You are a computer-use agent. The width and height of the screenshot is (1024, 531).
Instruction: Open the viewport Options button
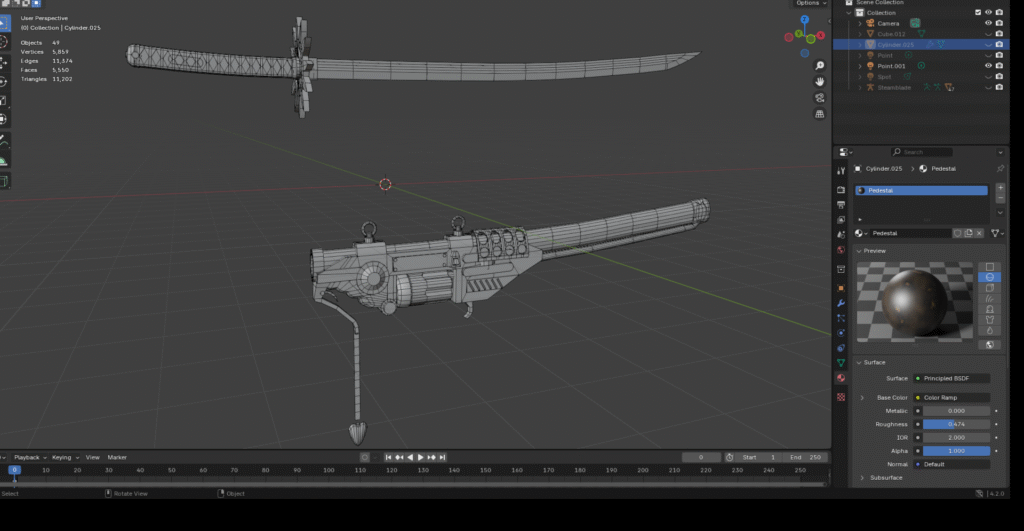pos(810,3)
